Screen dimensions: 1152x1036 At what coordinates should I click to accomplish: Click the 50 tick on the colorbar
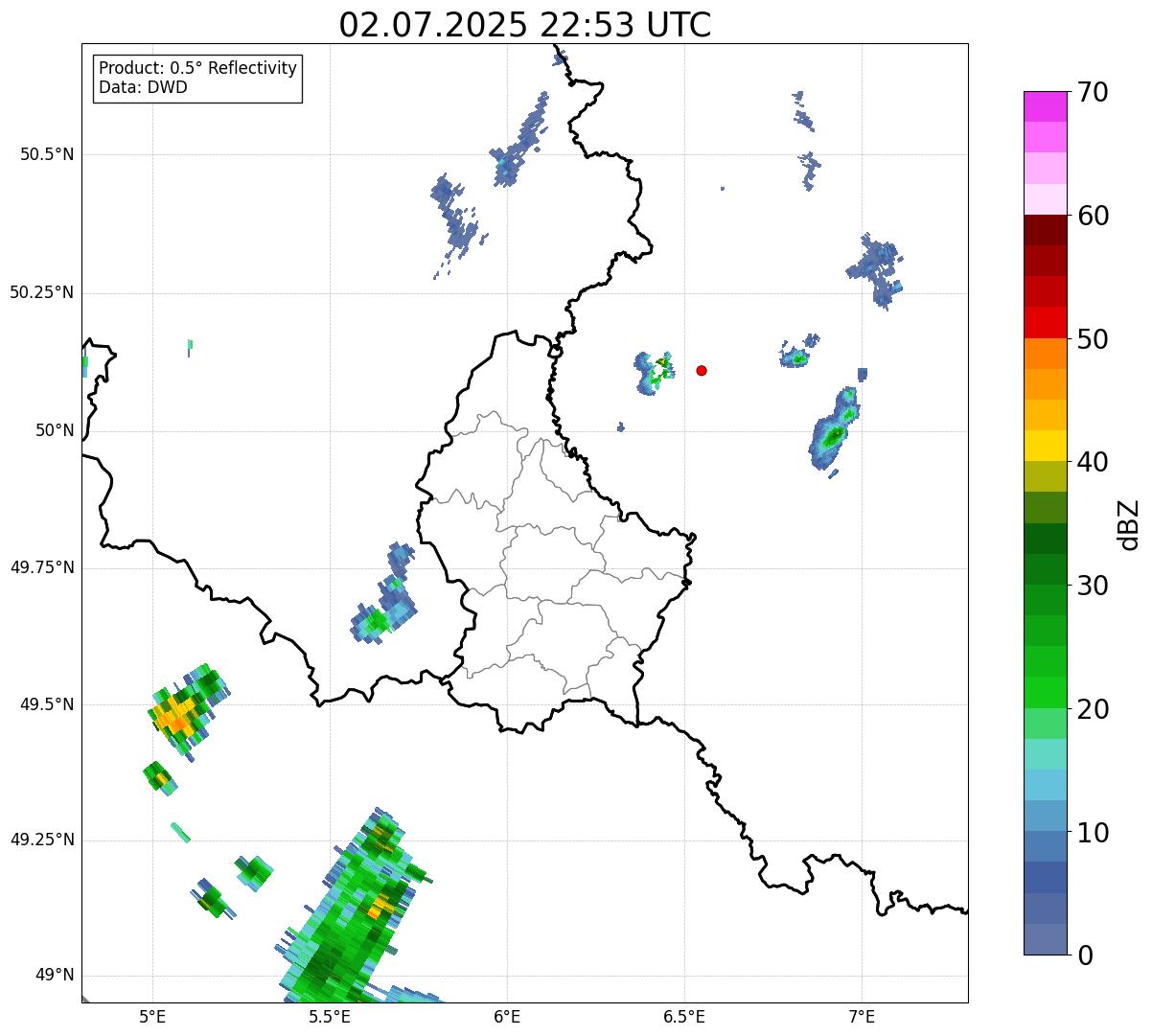(1092, 339)
